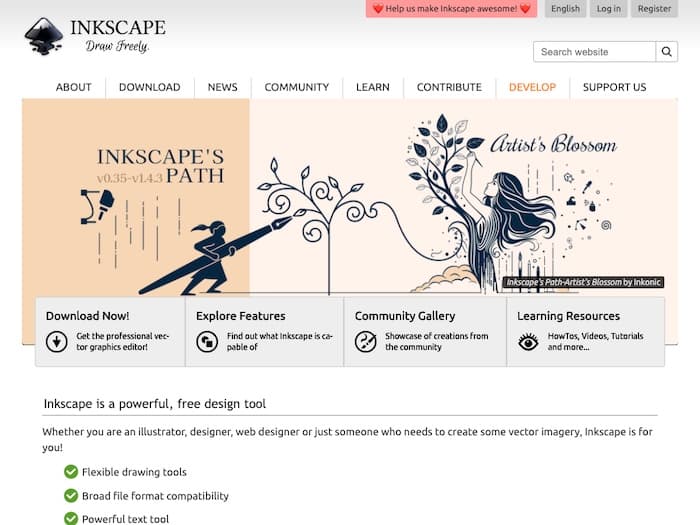This screenshot has width=700, height=525.
Task: Click the green checkmark beside Broad file format
Action: tap(71, 496)
